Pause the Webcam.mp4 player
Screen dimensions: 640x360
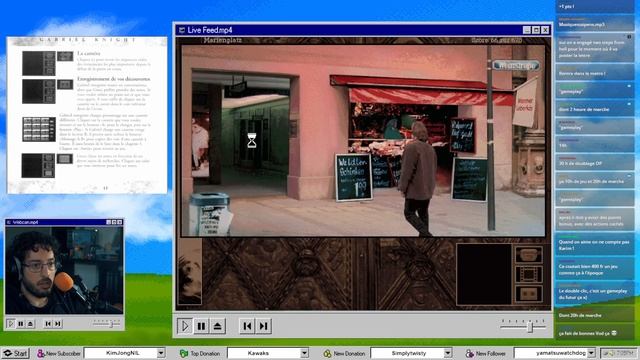[20, 324]
